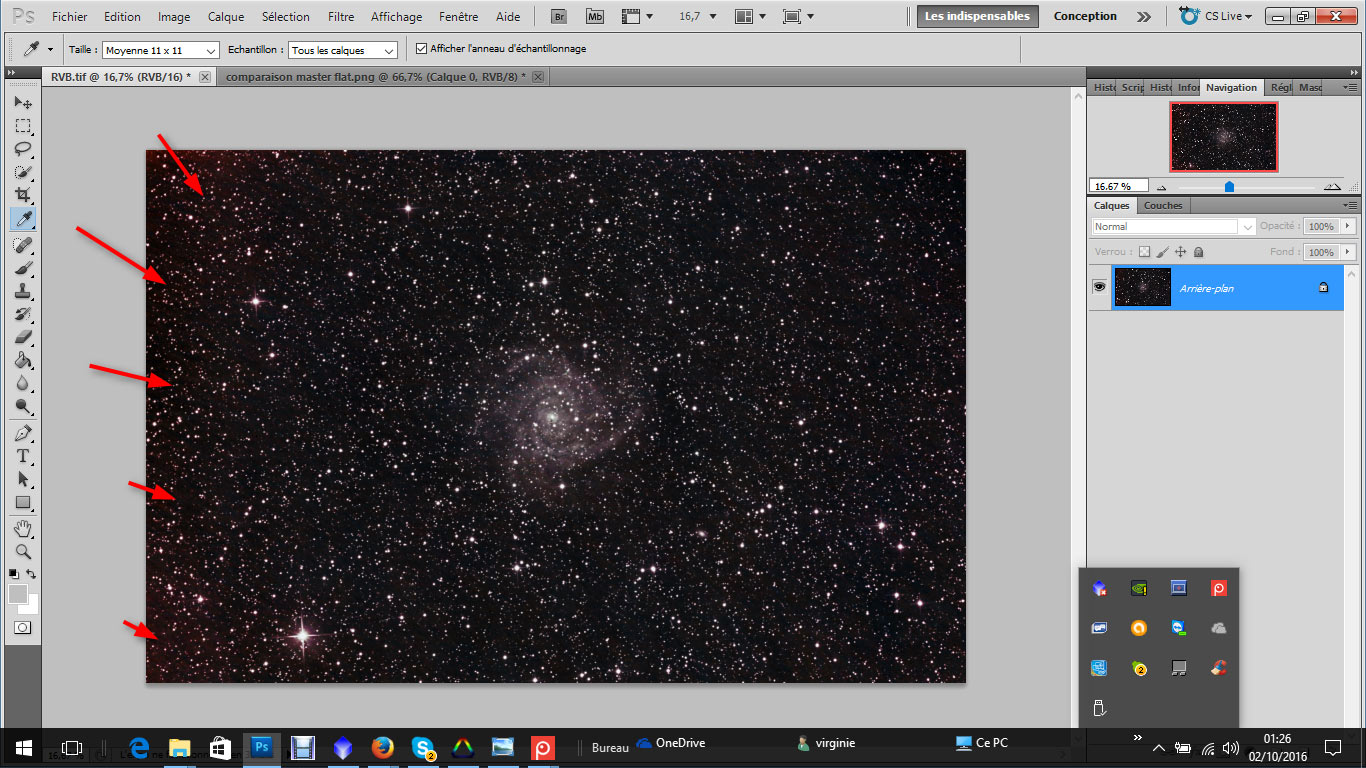Open the Taille sample size dropdown
This screenshot has height=768, width=1366.
160,50
